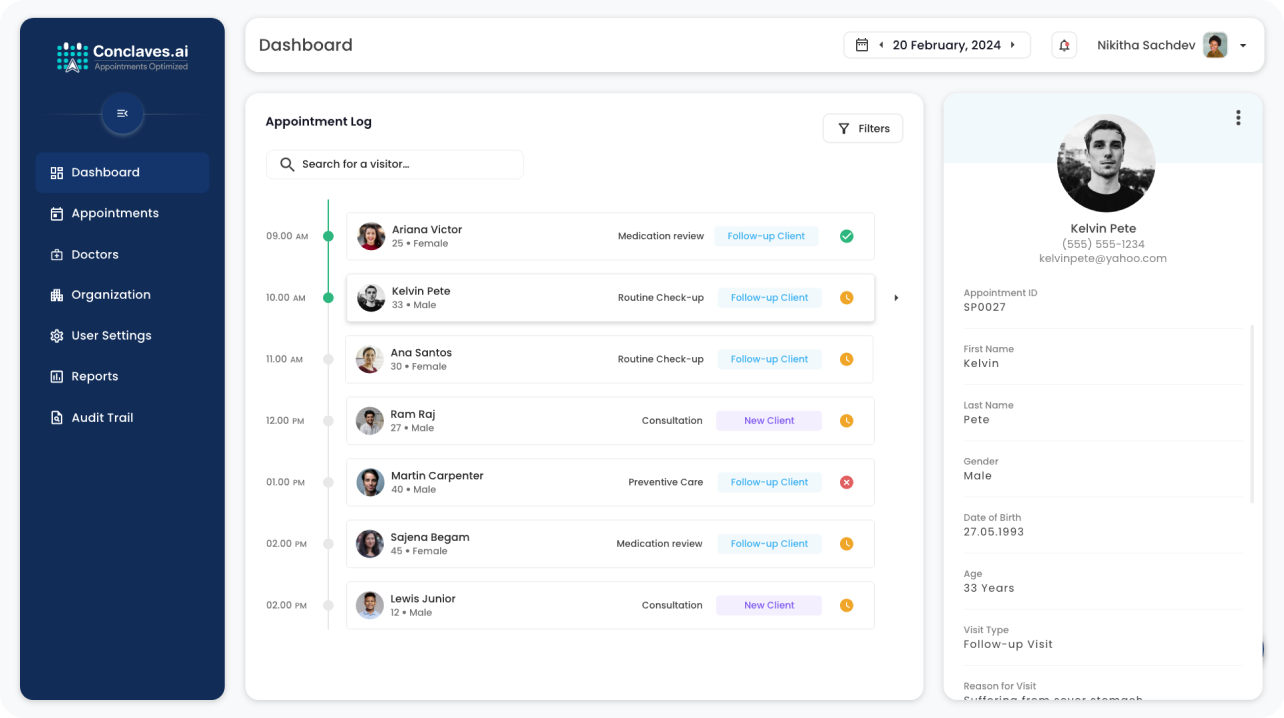Navigate to Doctors in the sidebar
Screen dimensions: 1284x718
94,254
